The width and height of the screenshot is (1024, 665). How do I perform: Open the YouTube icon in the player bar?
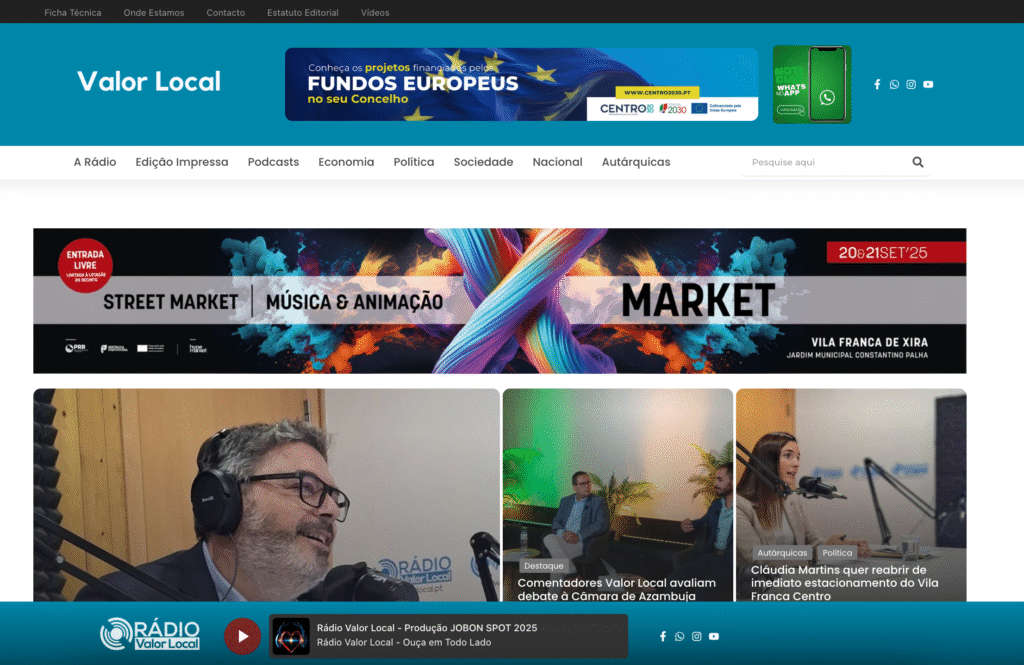point(713,636)
